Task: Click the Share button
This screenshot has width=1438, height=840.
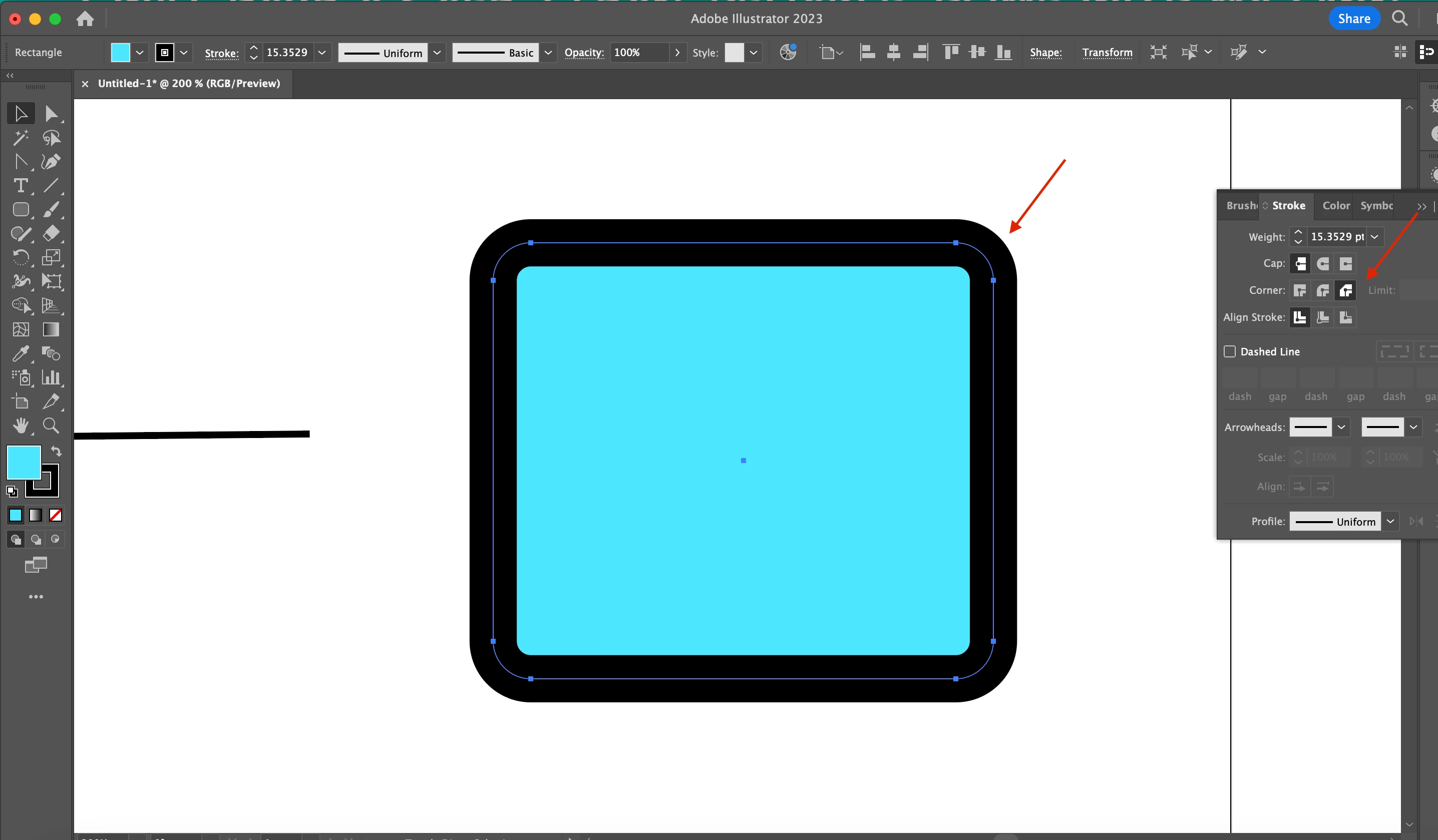Action: pos(1353,19)
